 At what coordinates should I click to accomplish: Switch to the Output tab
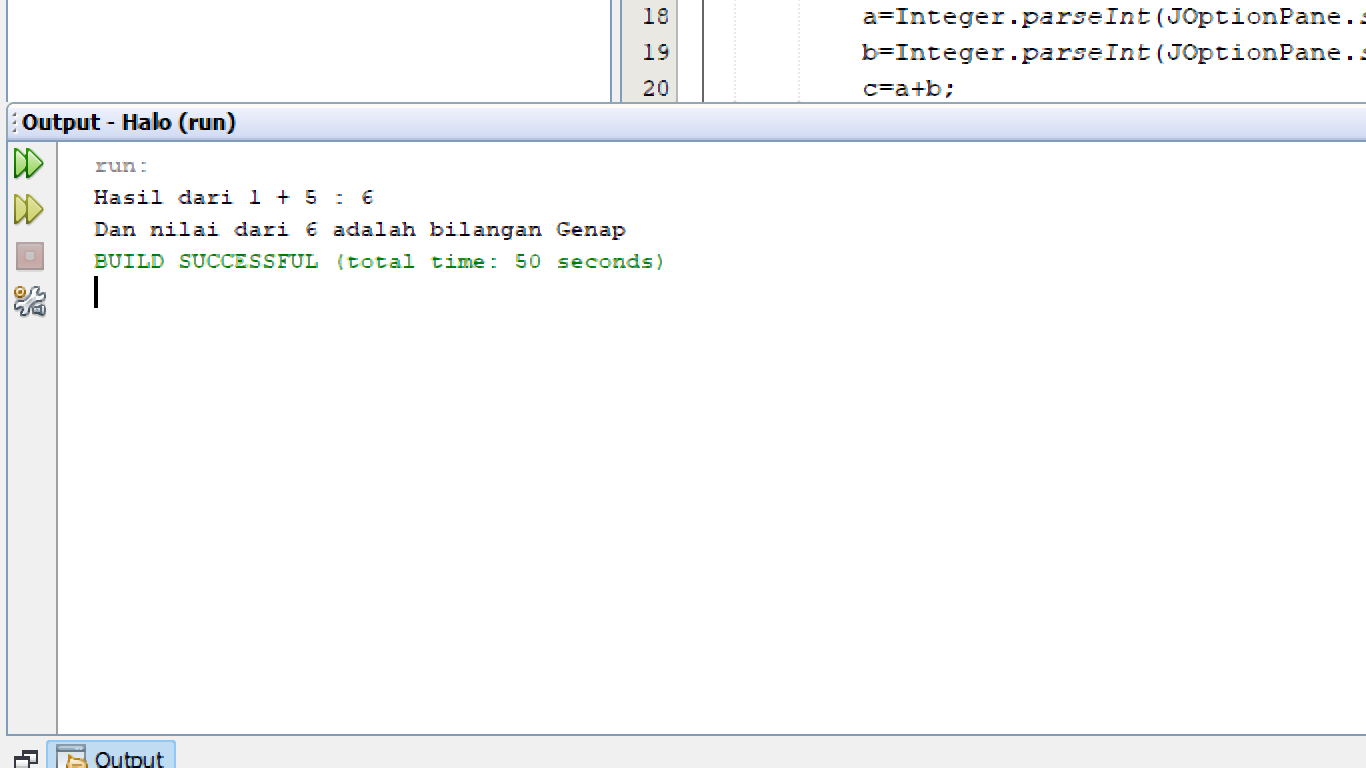(x=112, y=758)
